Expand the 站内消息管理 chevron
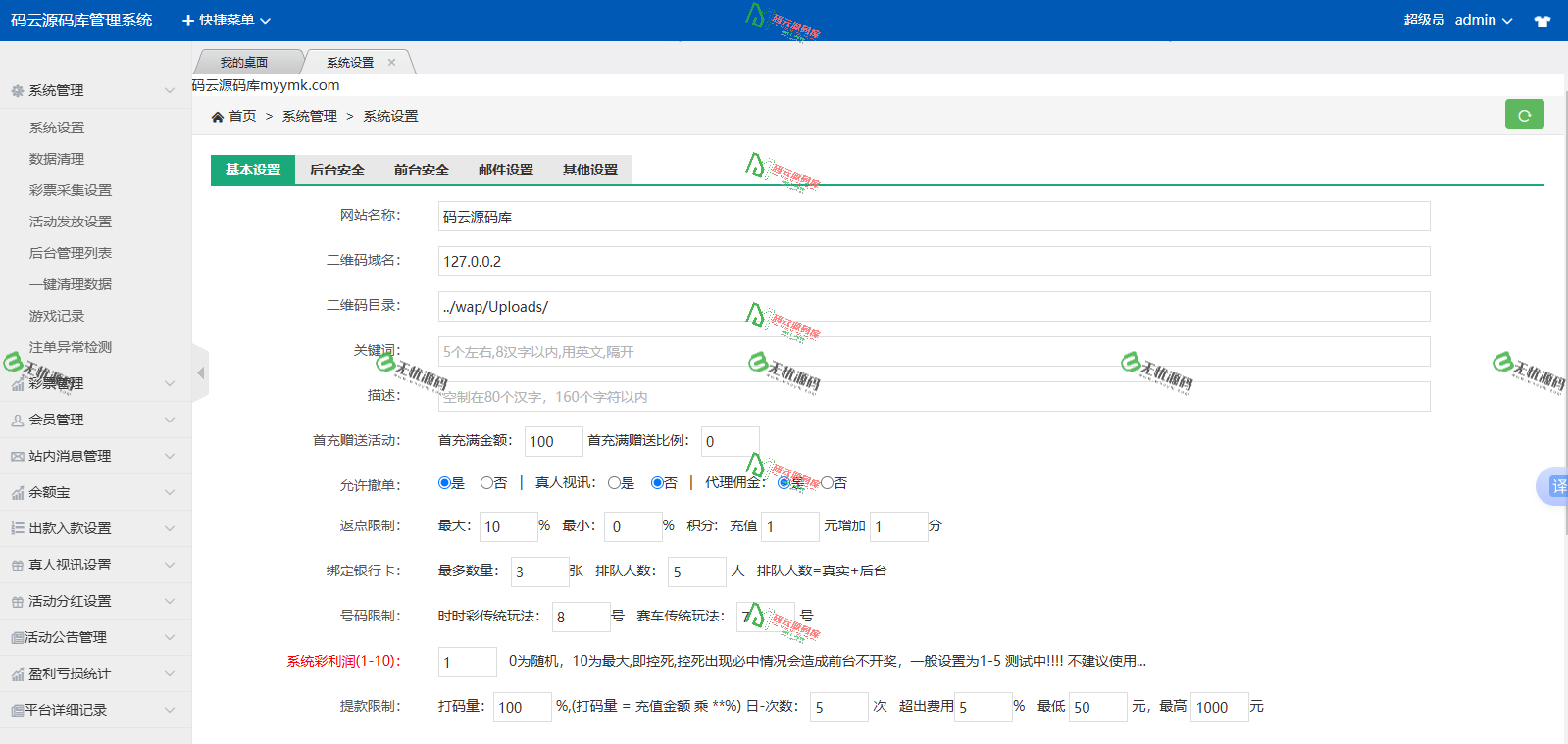 coord(169,456)
